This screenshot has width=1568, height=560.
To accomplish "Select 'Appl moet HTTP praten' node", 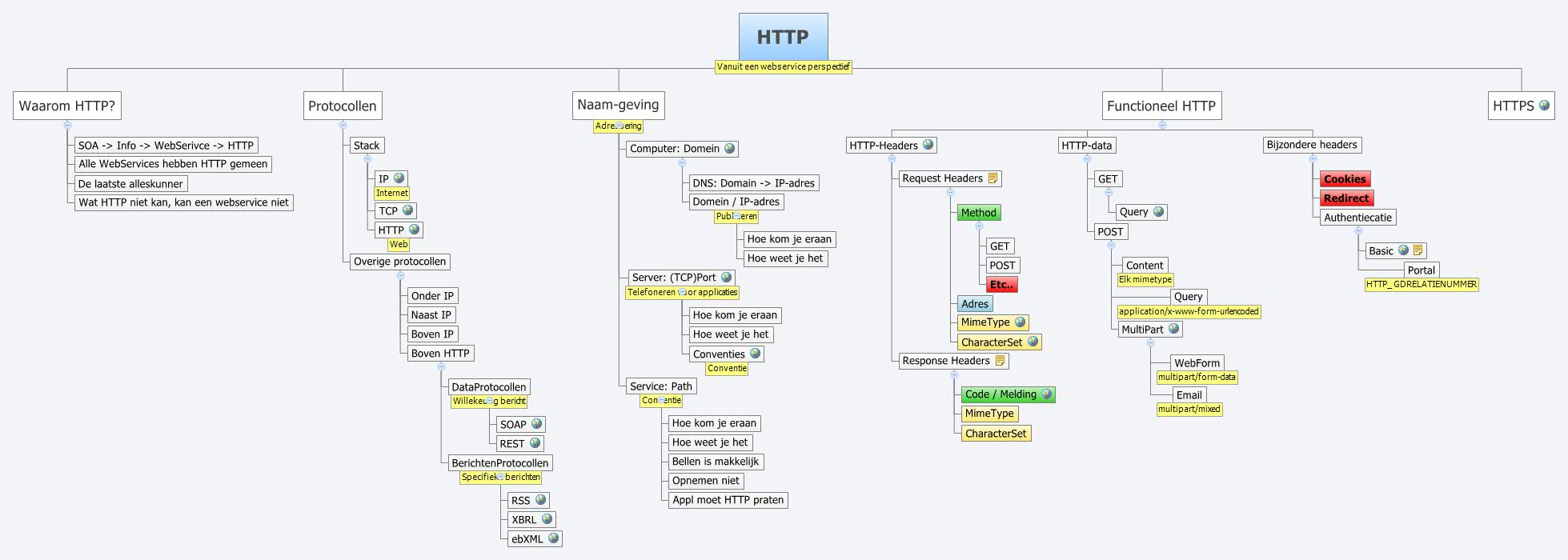I will pos(728,500).
